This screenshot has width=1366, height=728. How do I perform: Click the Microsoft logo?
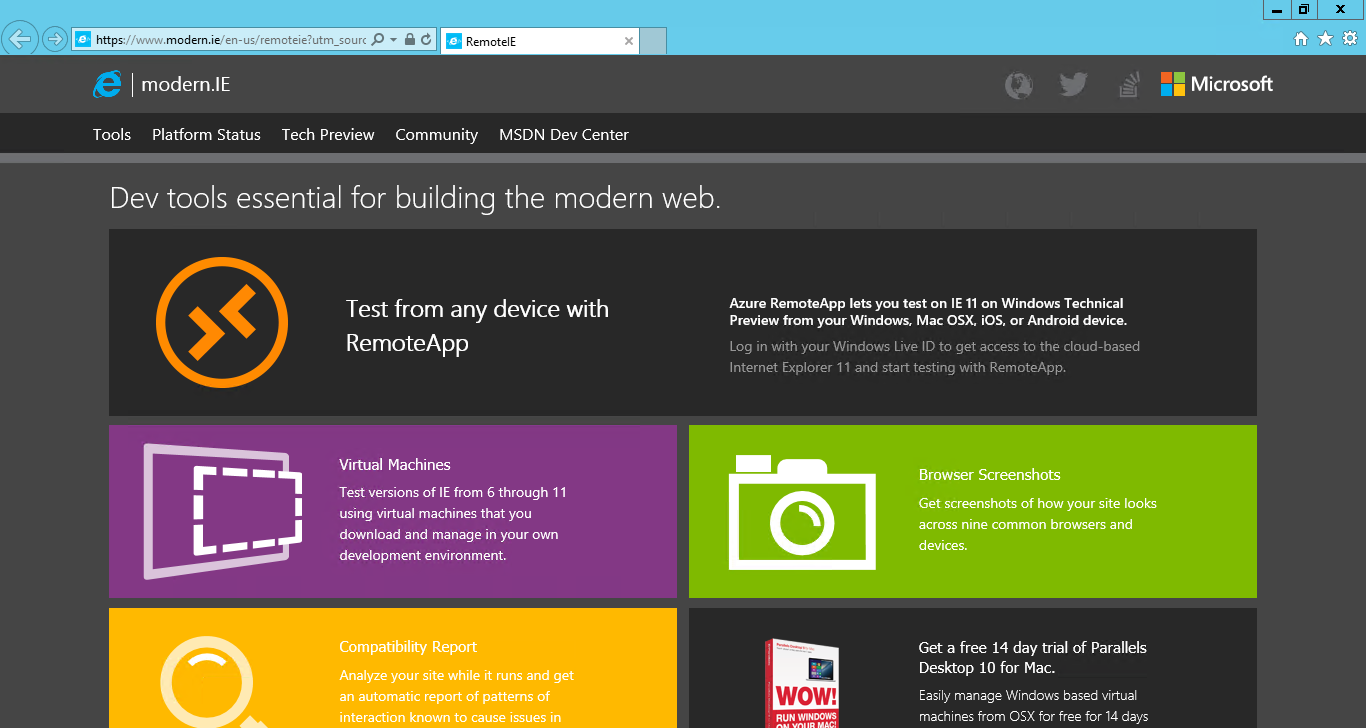(x=1217, y=84)
